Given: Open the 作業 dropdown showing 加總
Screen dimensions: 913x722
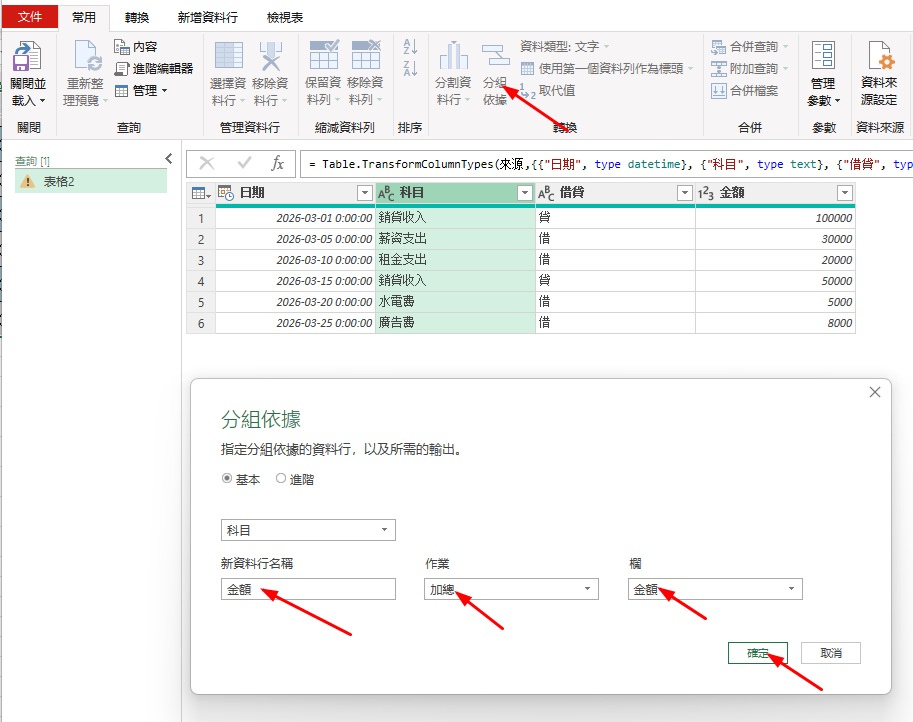Looking at the screenshot, I should pyautogui.click(x=510, y=590).
